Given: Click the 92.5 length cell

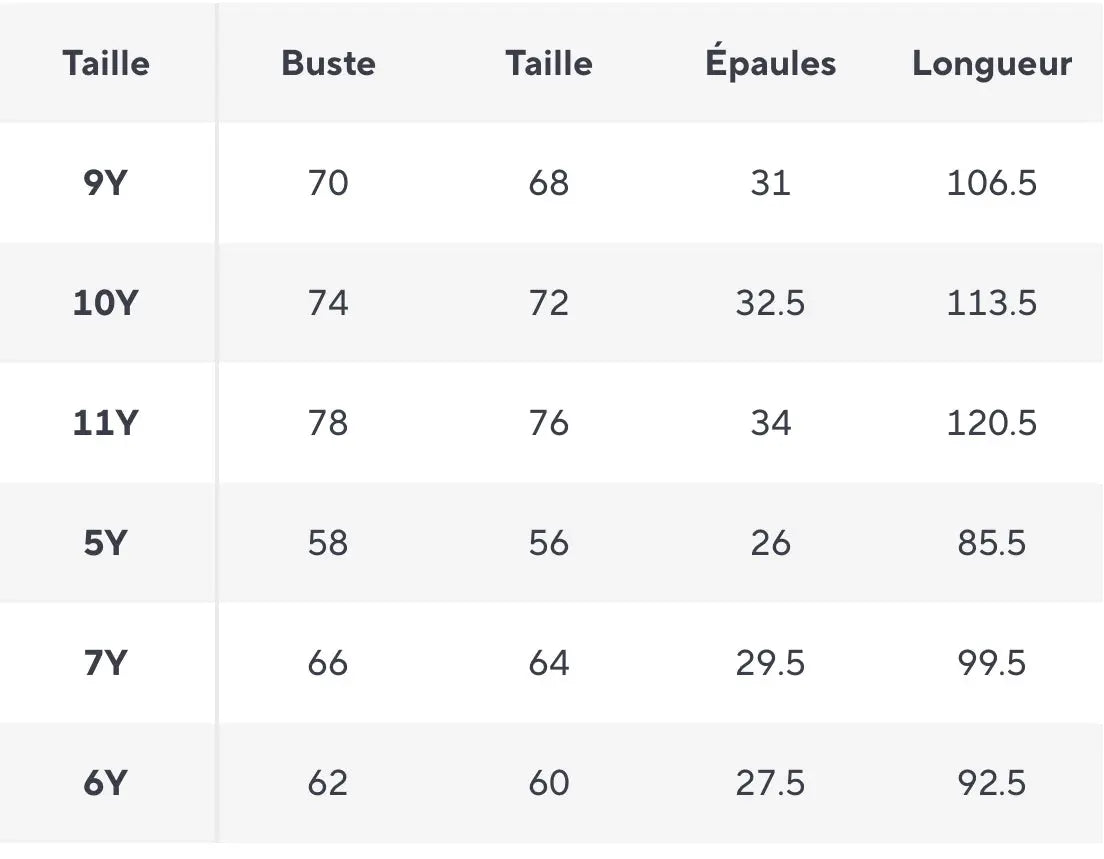Looking at the screenshot, I should (991, 783).
